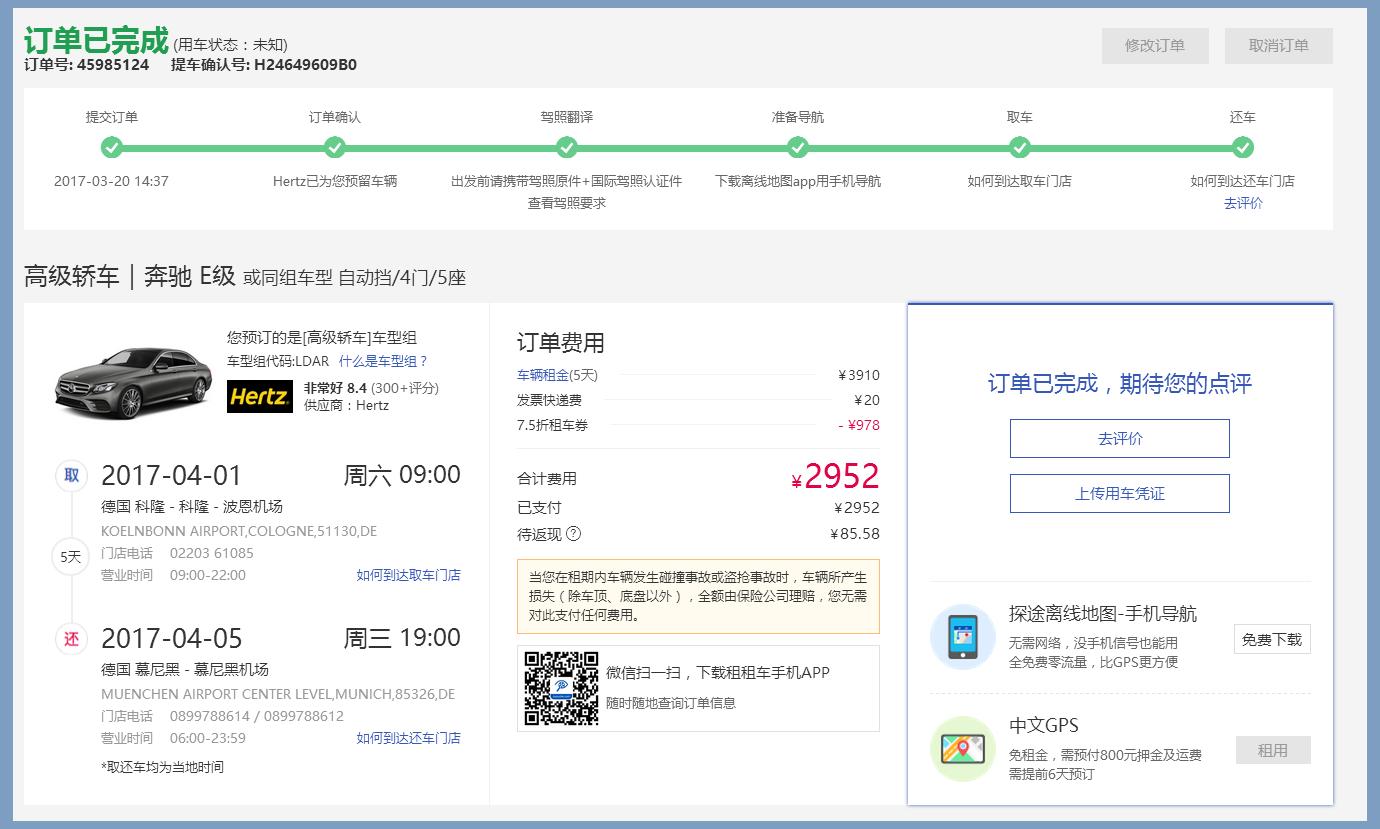Click the 去评价 review button
This screenshot has width=1380, height=829.
click(1119, 438)
